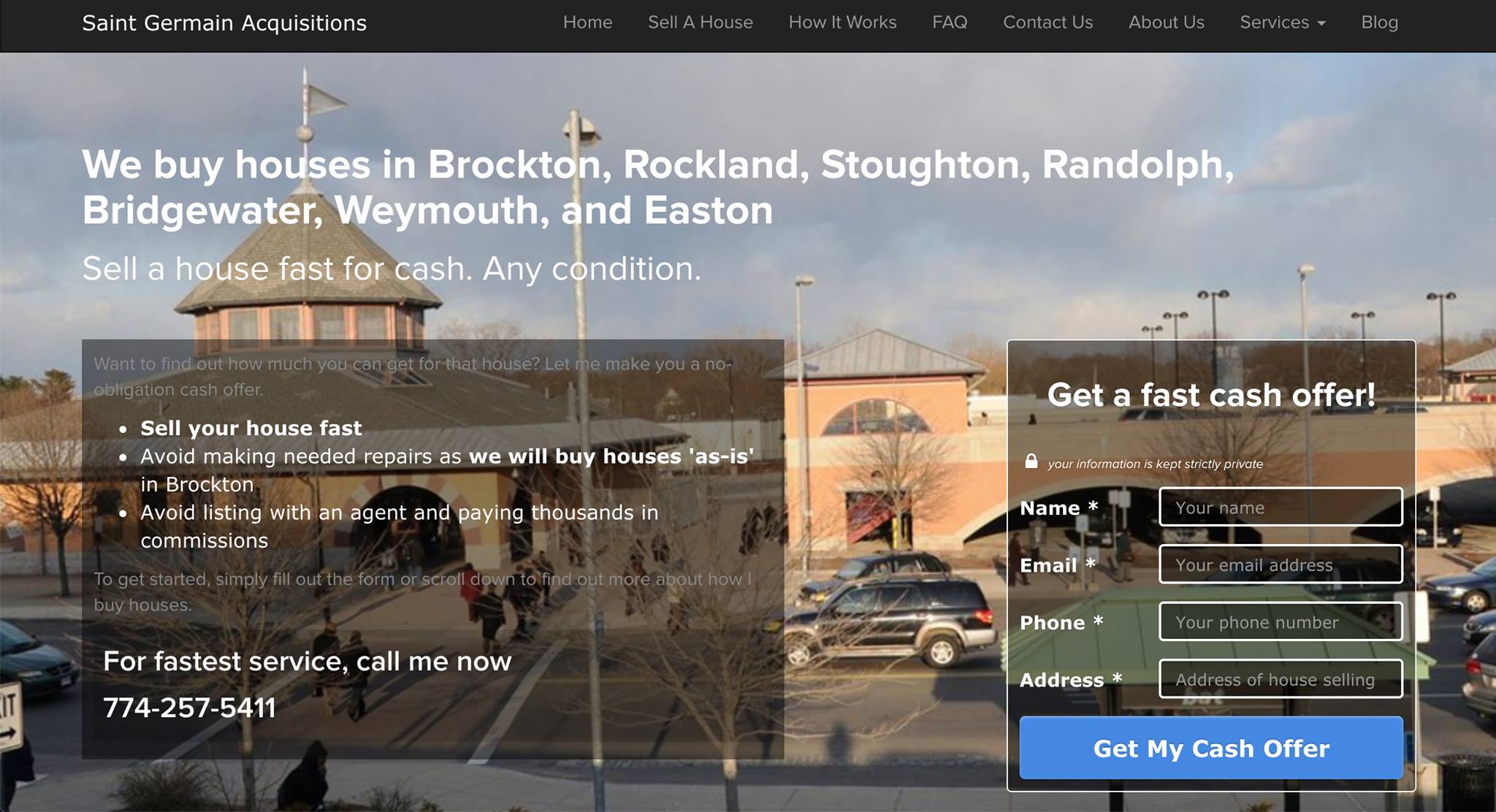This screenshot has height=812, width=1496.
Task: Click the Get a fast cash offer heading
Action: [1211, 395]
